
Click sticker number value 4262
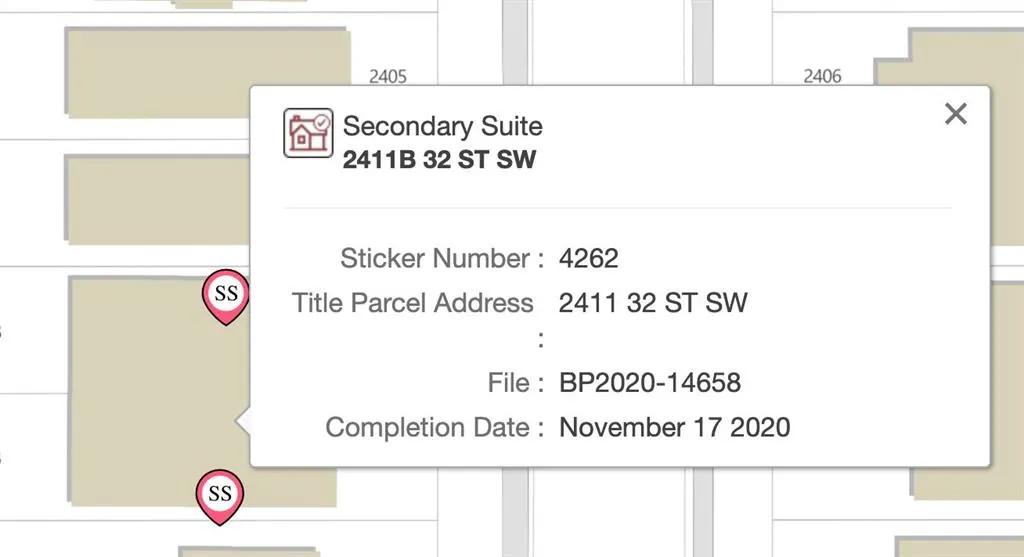pyautogui.click(x=589, y=259)
